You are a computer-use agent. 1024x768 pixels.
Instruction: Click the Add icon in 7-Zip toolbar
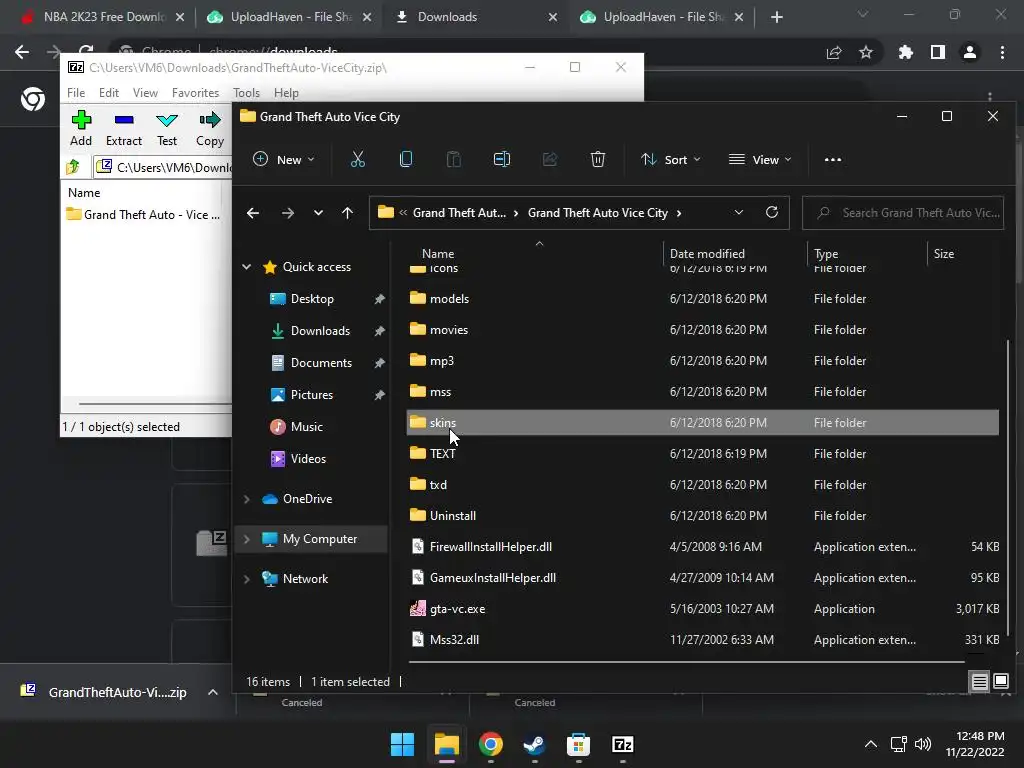pos(81,128)
